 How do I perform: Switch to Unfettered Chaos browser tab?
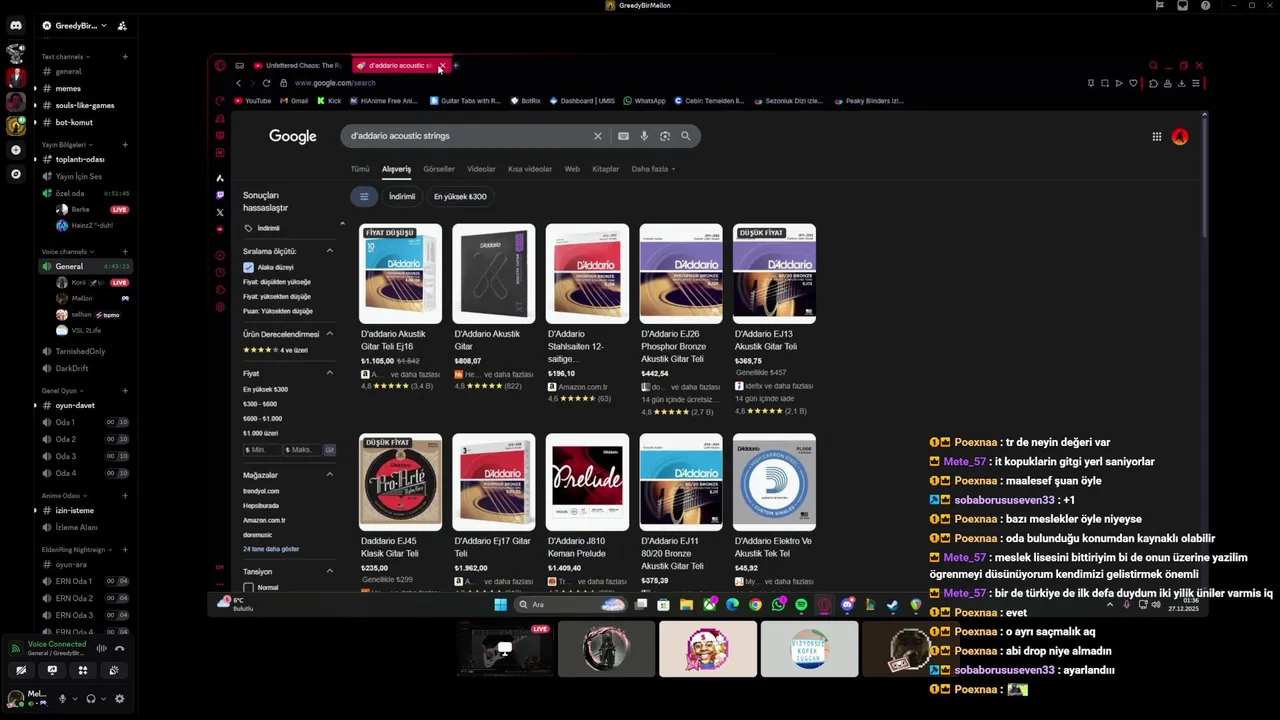coord(298,66)
